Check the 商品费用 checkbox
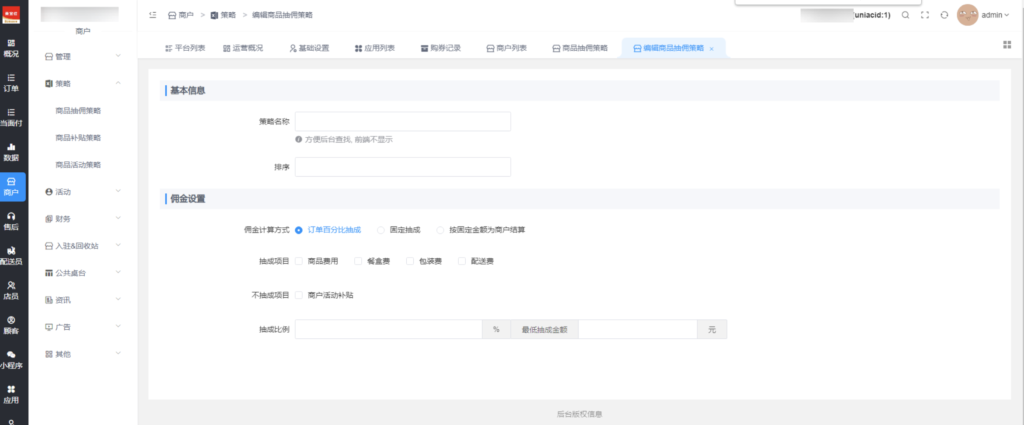The image size is (1024, 425). point(298,261)
